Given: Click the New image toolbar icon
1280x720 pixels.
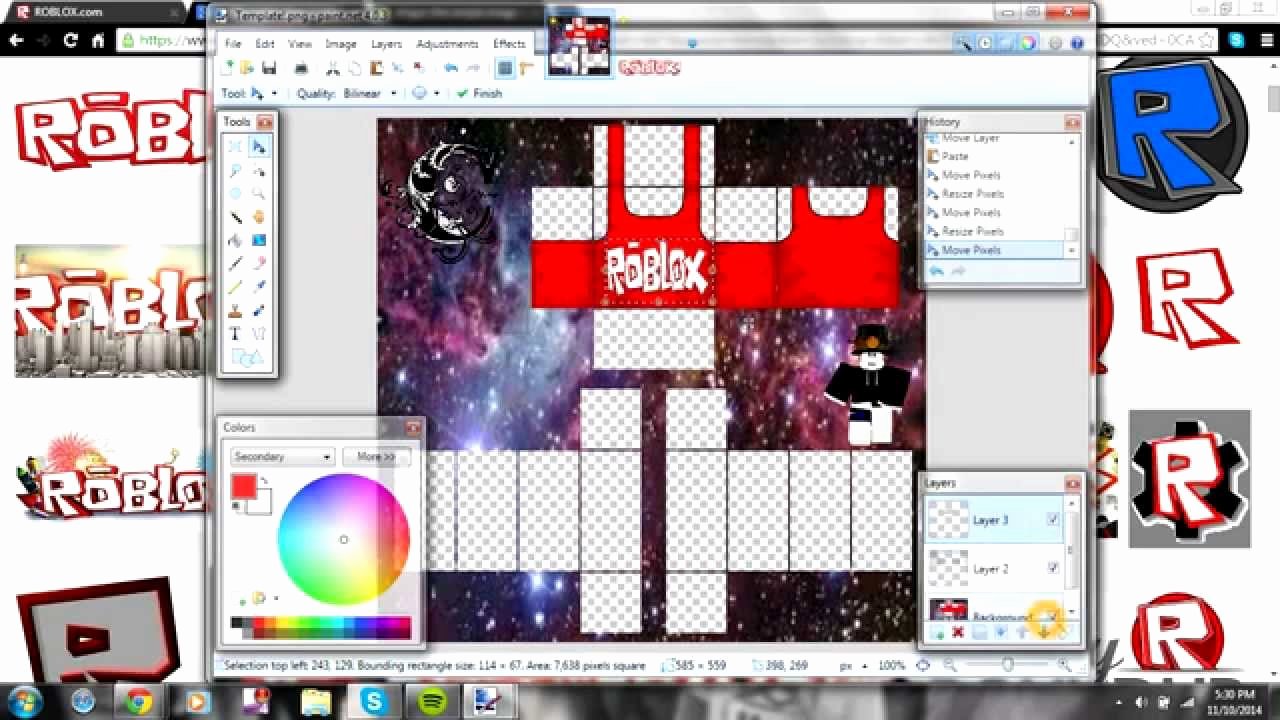Looking at the screenshot, I should pyautogui.click(x=229, y=68).
